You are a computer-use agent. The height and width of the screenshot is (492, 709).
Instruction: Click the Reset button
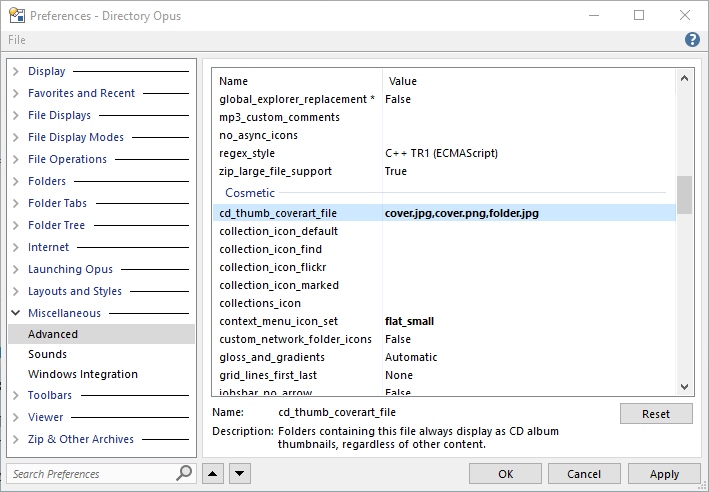coord(656,414)
